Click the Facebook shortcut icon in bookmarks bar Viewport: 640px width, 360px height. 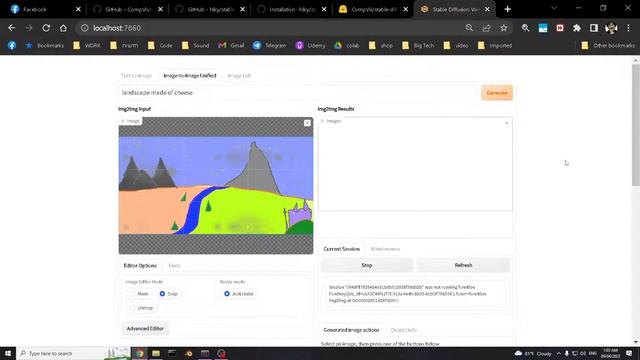click(12, 45)
